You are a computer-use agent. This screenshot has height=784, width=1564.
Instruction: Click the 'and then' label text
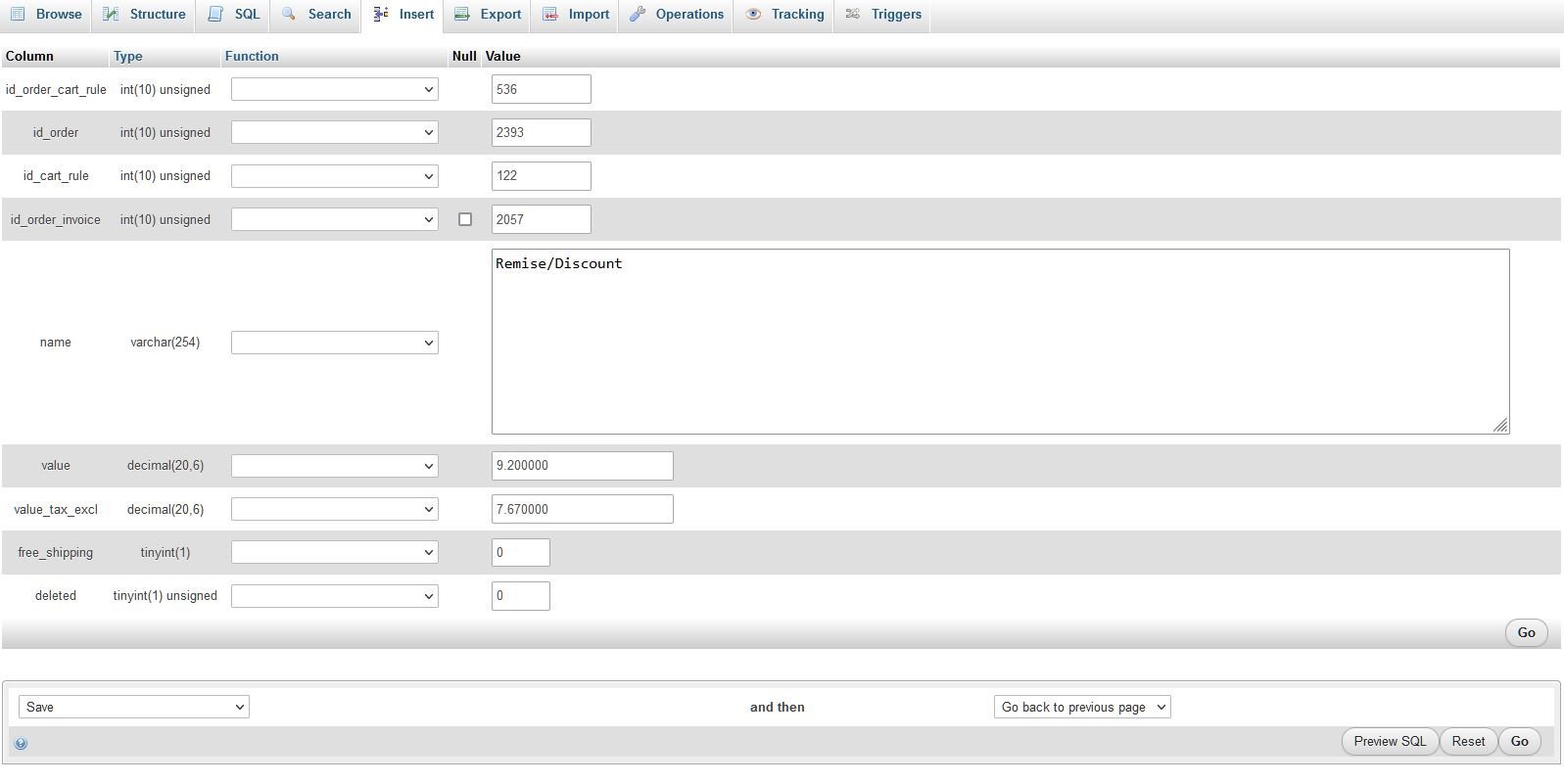pyautogui.click(x=778, y=707)
